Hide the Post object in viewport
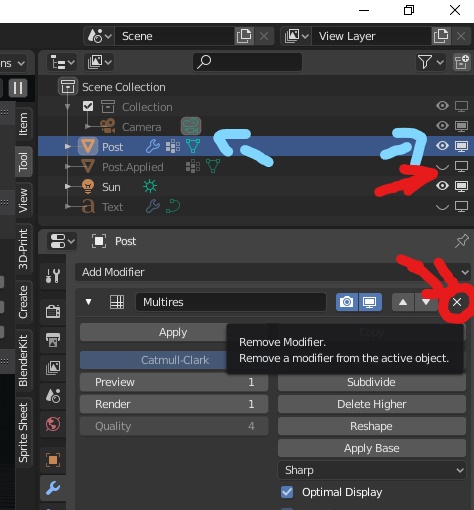The width and height of the screenshot is (474, 510). coord(442,146)
